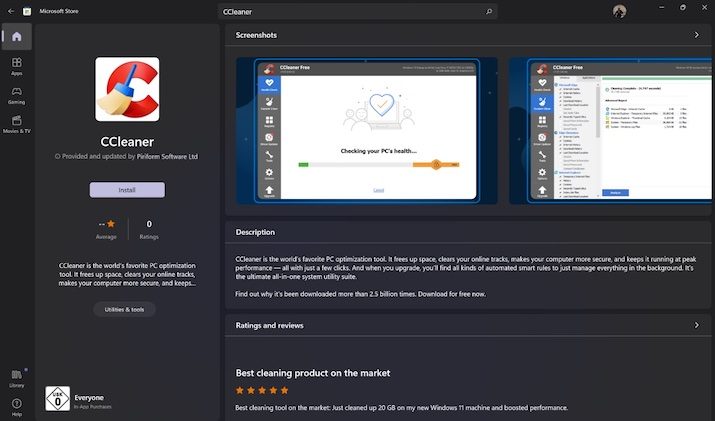Click the Description heading
This screenshot has width=715, height=421.
click(255, 232)
